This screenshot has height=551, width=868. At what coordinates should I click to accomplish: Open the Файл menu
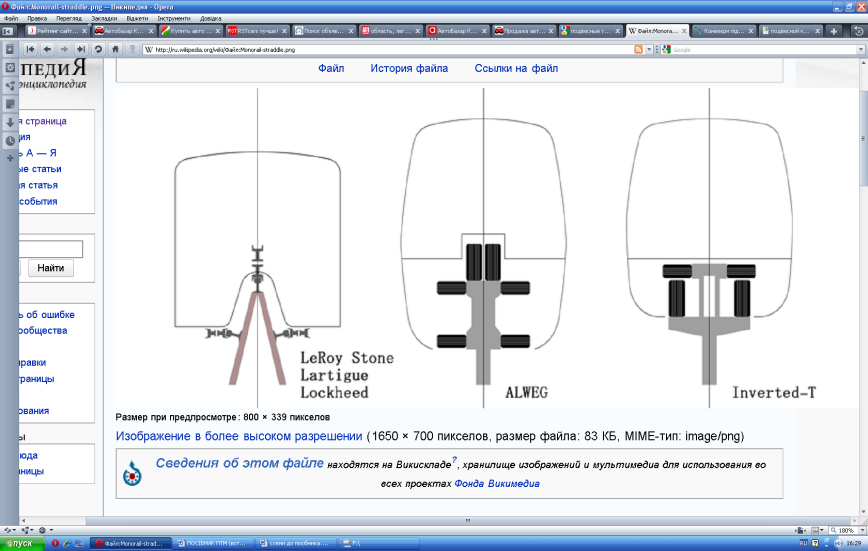coord(11,18)
